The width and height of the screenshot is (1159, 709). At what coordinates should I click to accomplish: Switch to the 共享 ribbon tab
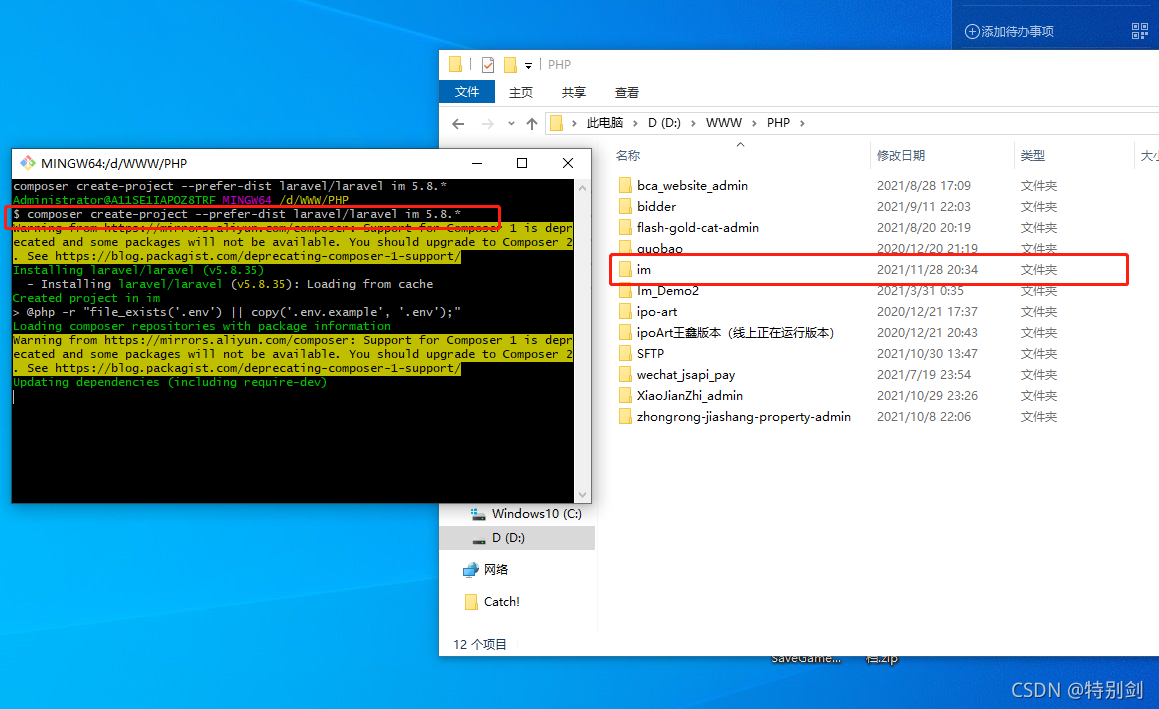pos(574,92)
